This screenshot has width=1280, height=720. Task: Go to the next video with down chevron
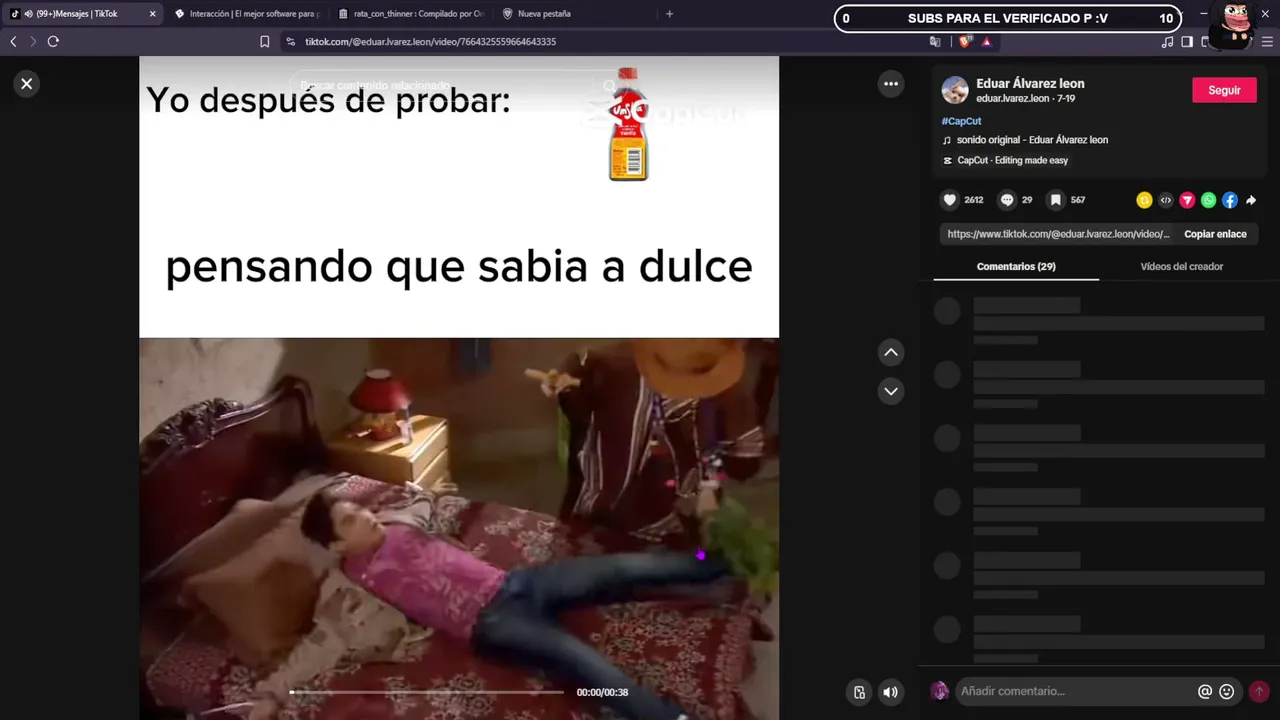891,391
